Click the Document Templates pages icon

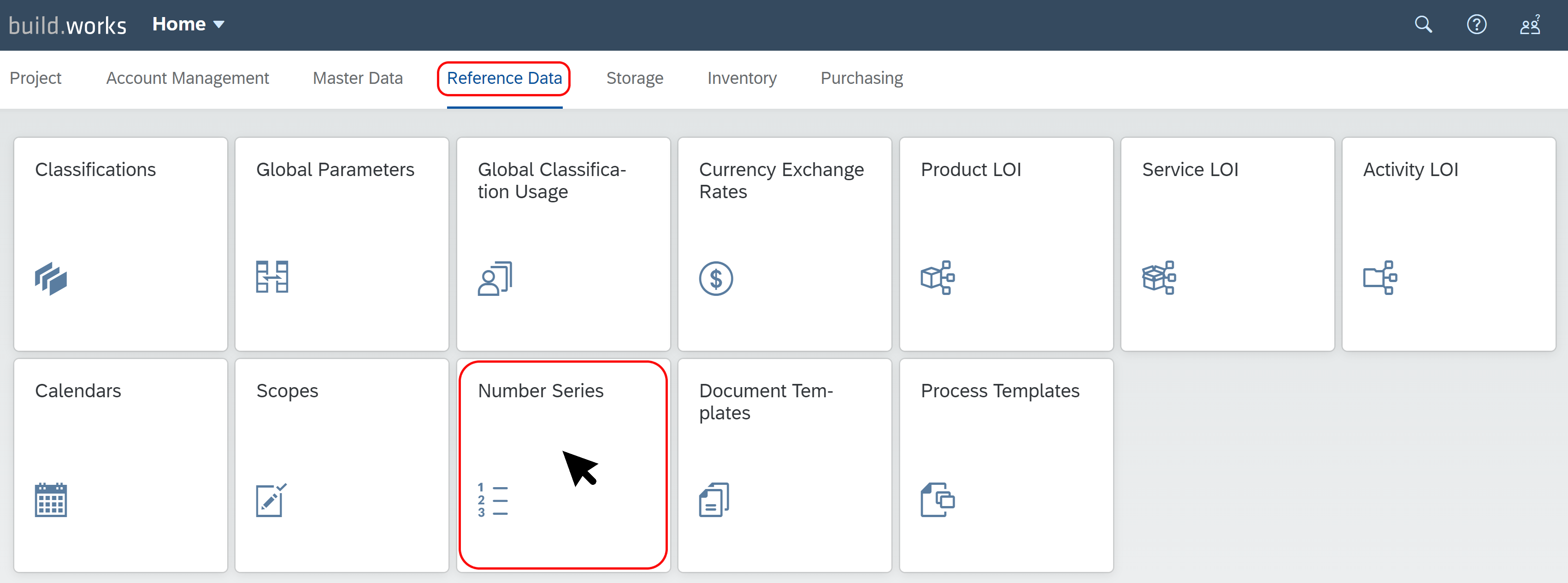pyautogui.click(x=714, y=500)
